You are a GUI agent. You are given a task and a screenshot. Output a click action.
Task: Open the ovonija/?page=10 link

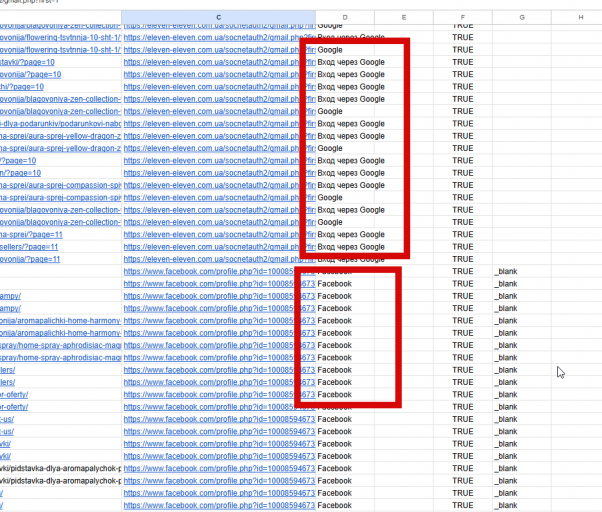[30, 74]
